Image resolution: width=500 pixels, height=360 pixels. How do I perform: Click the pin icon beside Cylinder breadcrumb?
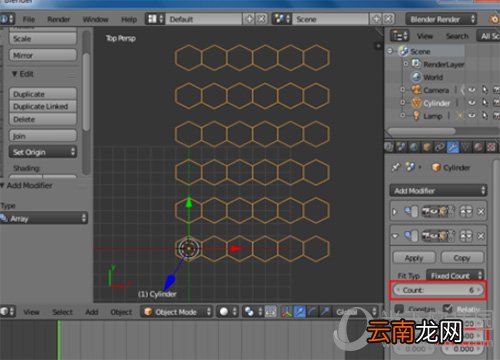[x=396, y=167]
